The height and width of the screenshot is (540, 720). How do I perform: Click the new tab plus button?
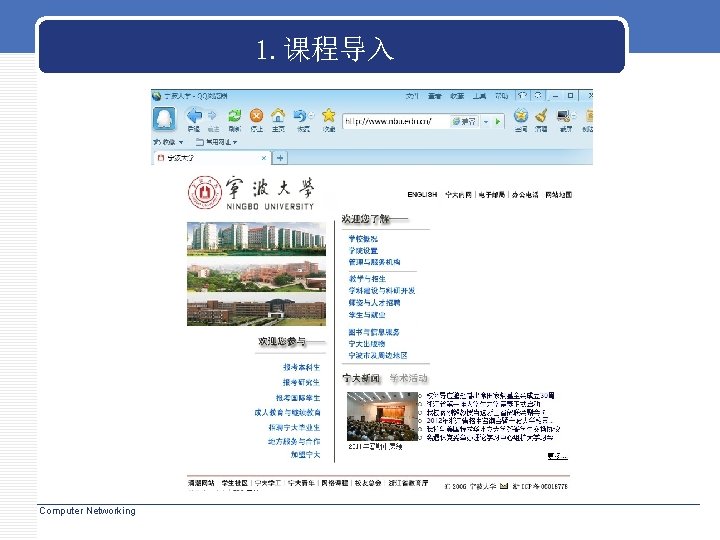[x=280, y=158]
